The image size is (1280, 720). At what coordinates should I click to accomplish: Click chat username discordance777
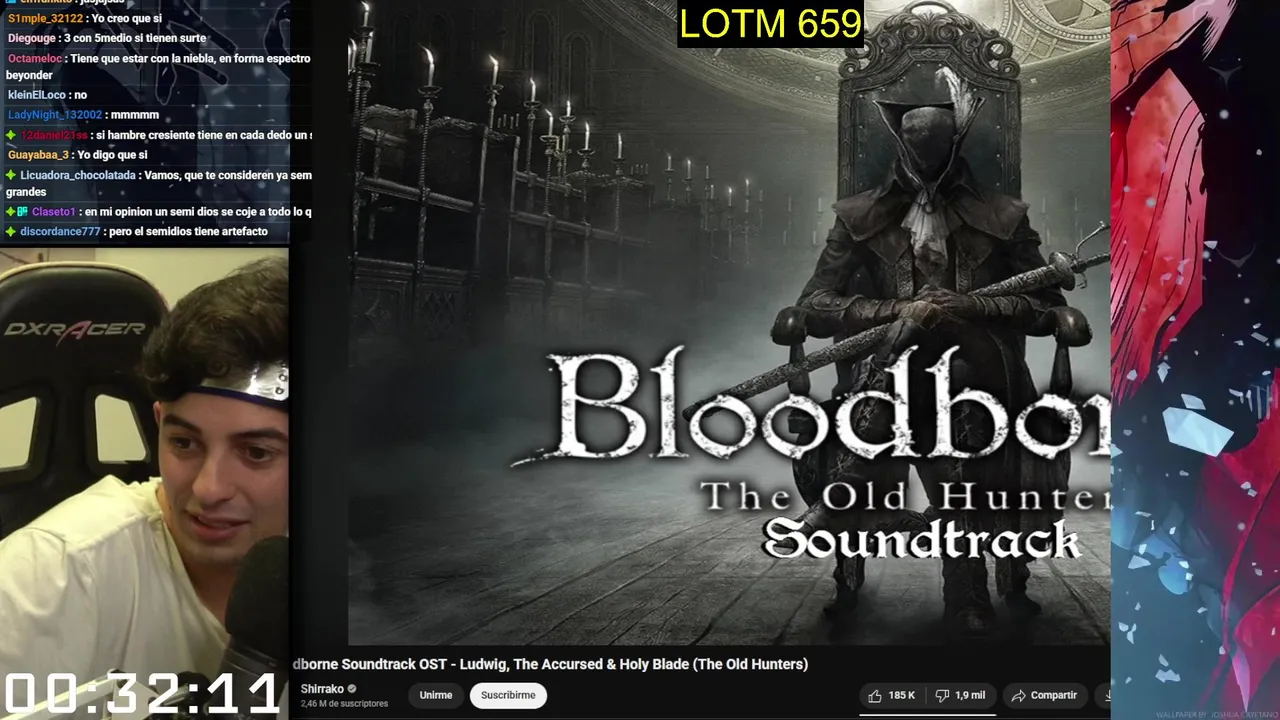coord(60,232)
